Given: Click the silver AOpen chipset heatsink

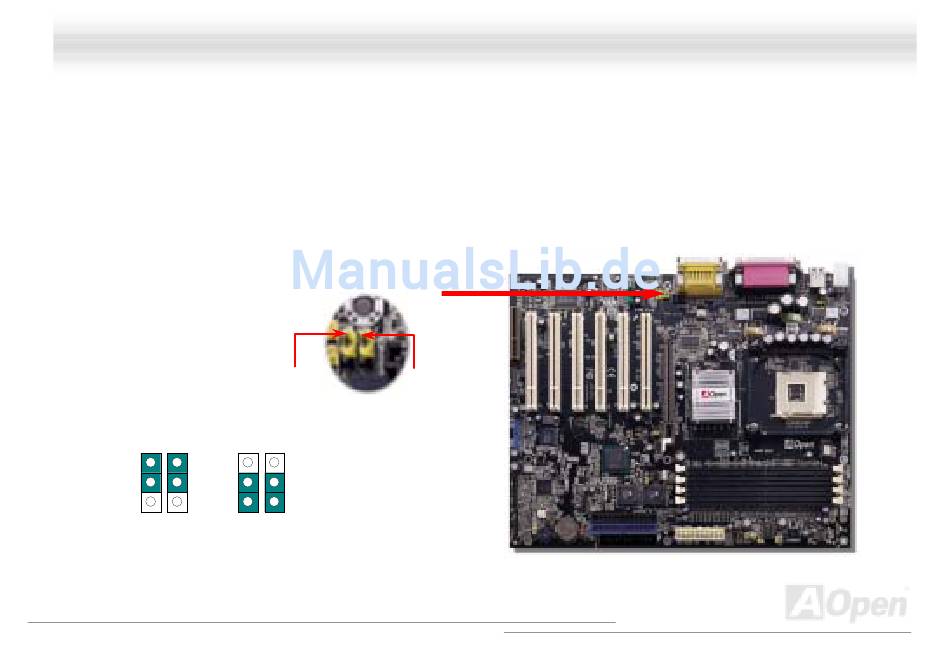Looking at the screenshot, I should (x=713, y=395).
